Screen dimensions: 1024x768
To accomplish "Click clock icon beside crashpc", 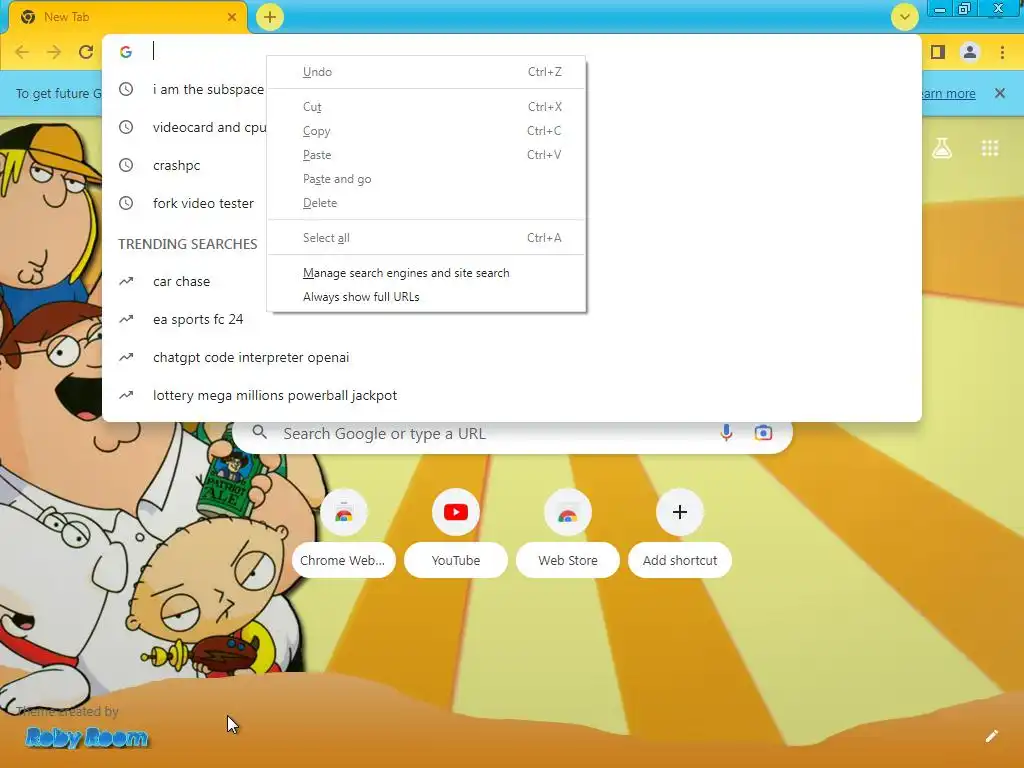I will point(126,165).
